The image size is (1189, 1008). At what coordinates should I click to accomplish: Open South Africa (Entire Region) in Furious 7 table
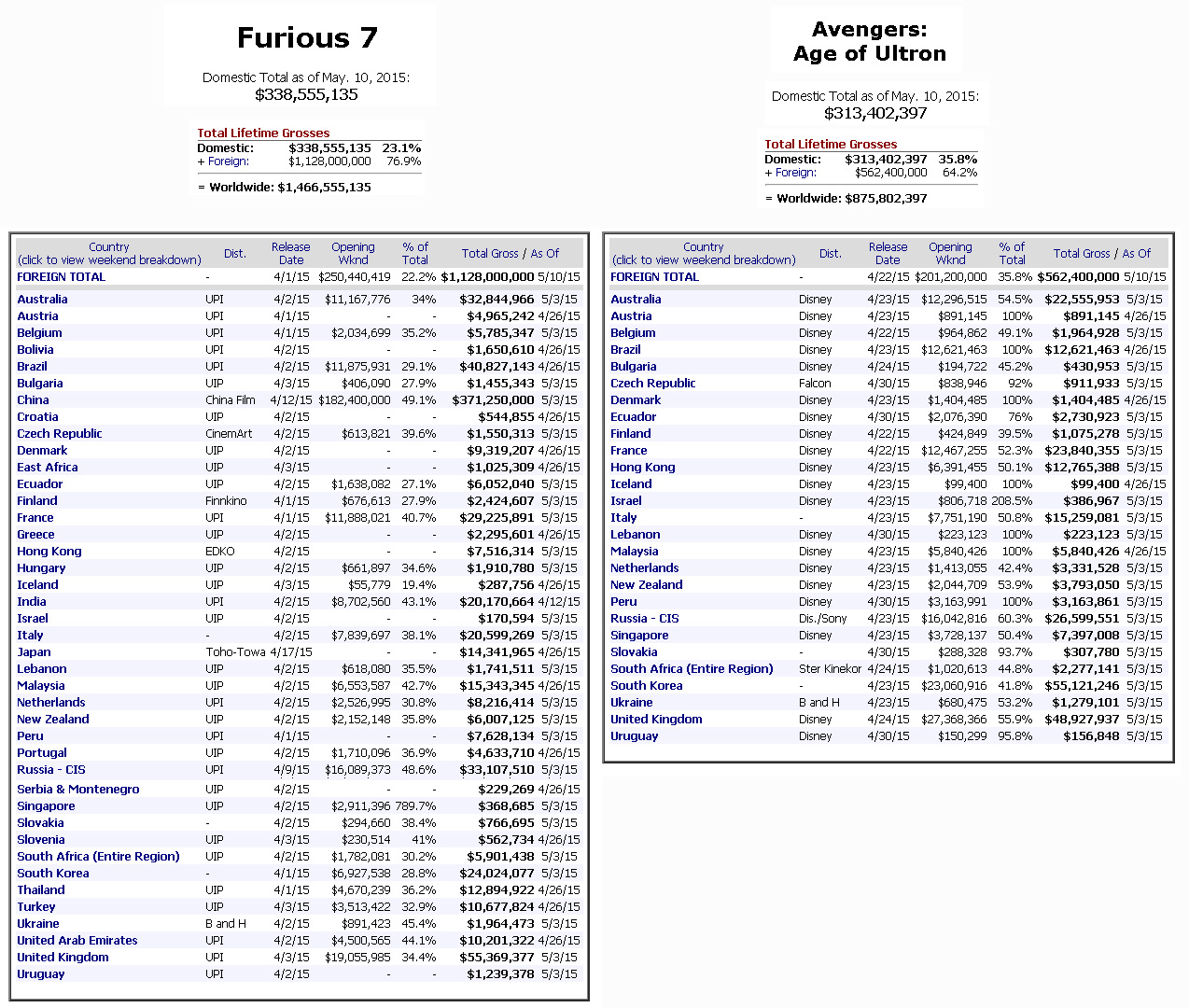(98, 857)
